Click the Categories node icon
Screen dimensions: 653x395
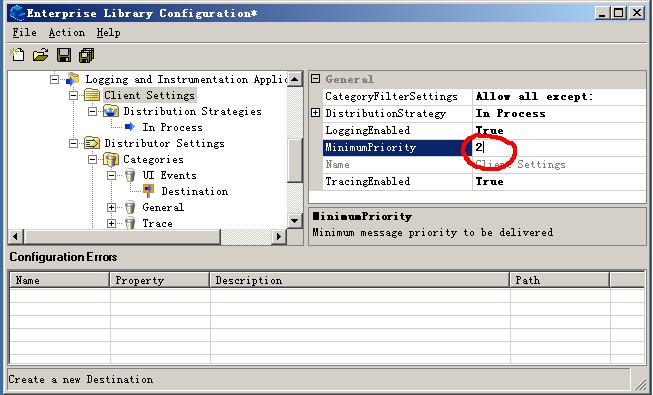(111, 159)
